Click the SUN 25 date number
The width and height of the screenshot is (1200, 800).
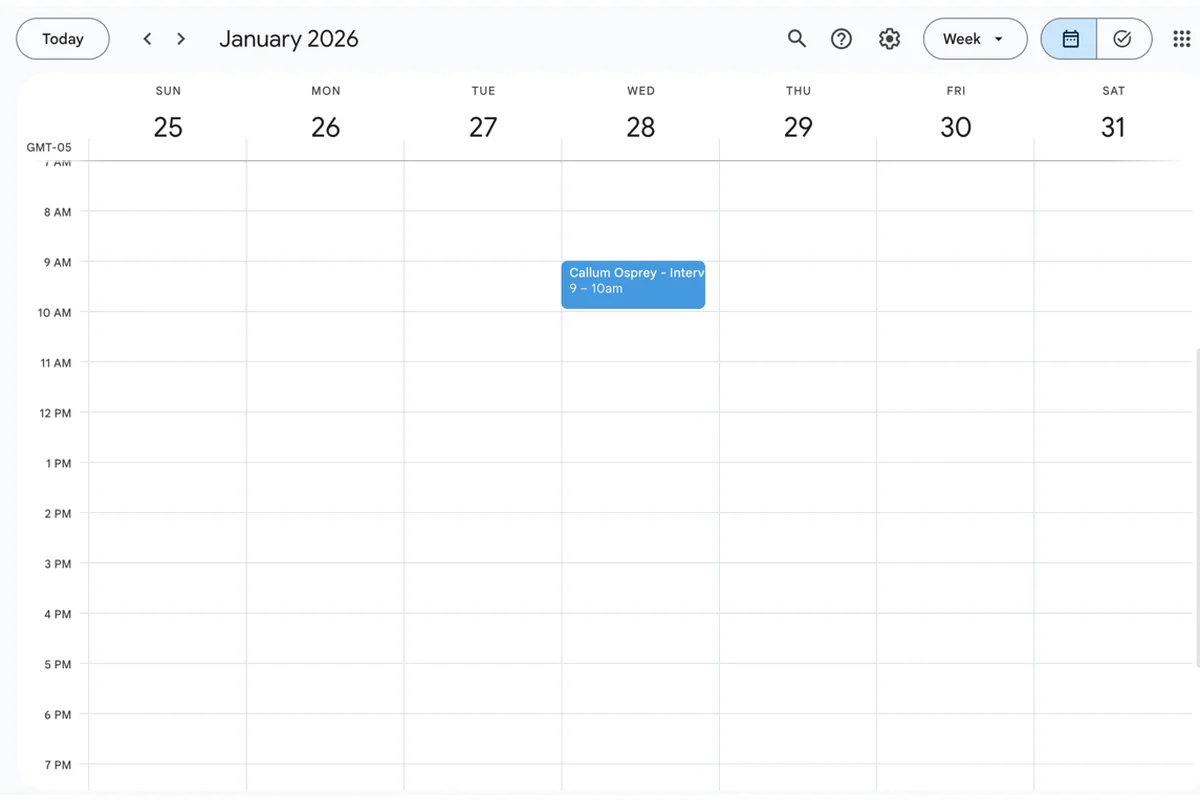click(168, 127)
